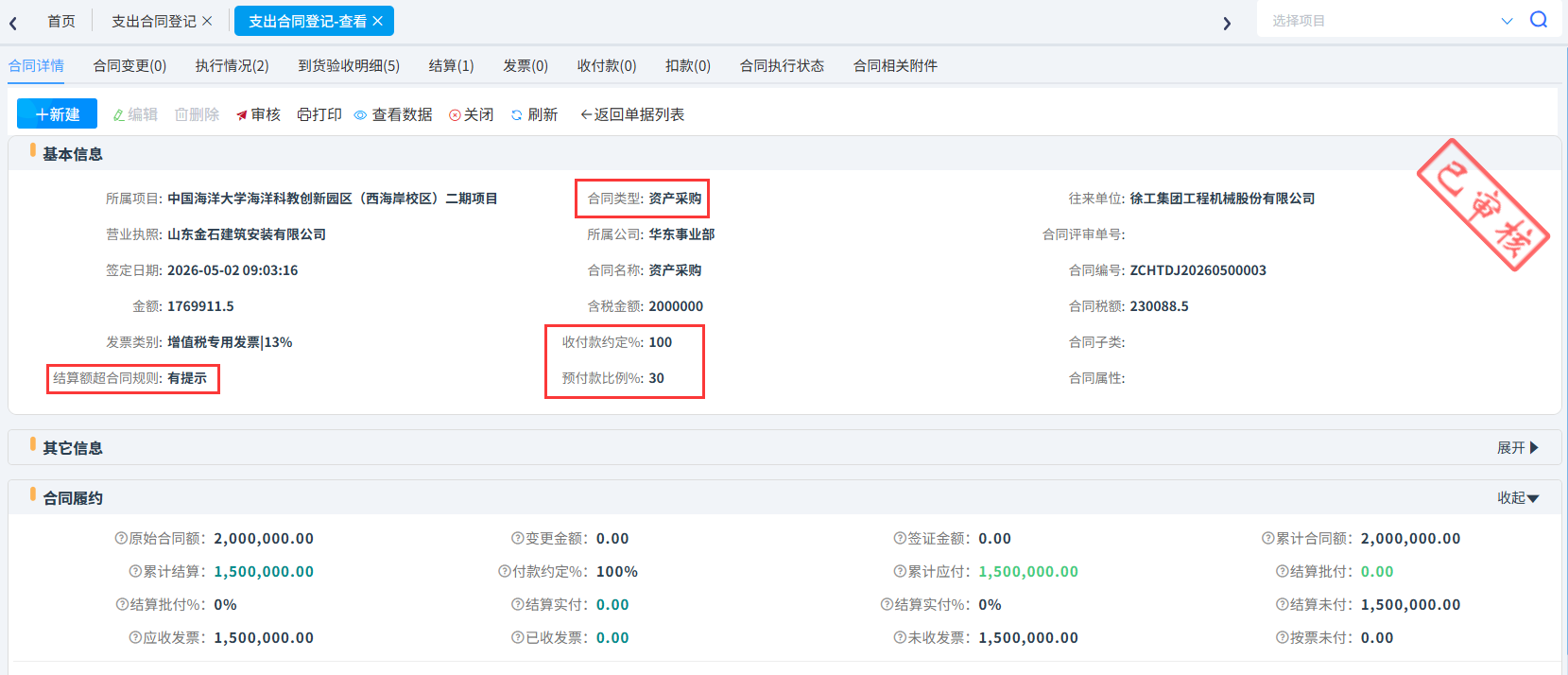Click help icon beside 变更金额

point(518,538)
